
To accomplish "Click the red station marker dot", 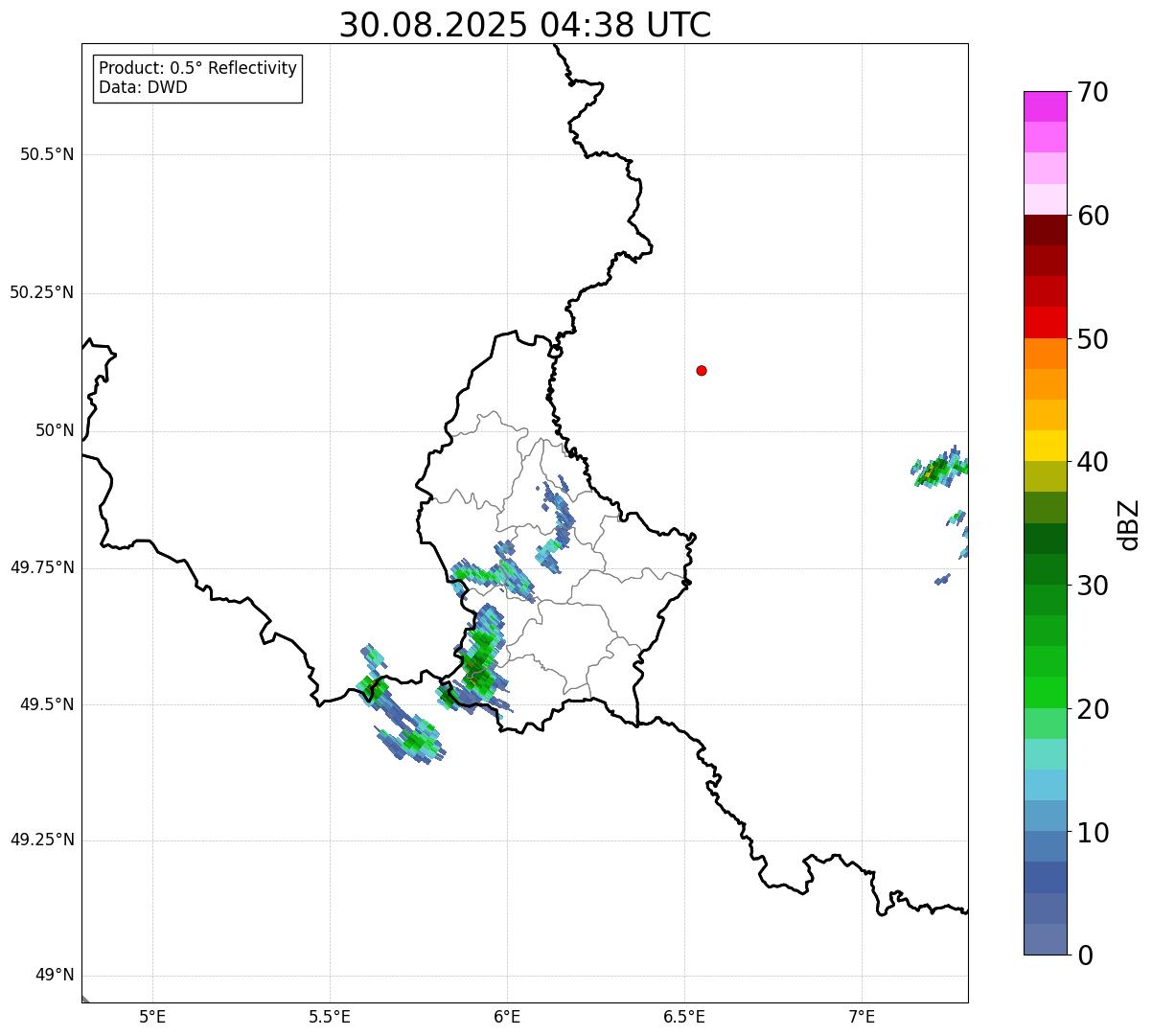I will coord(702,370).
